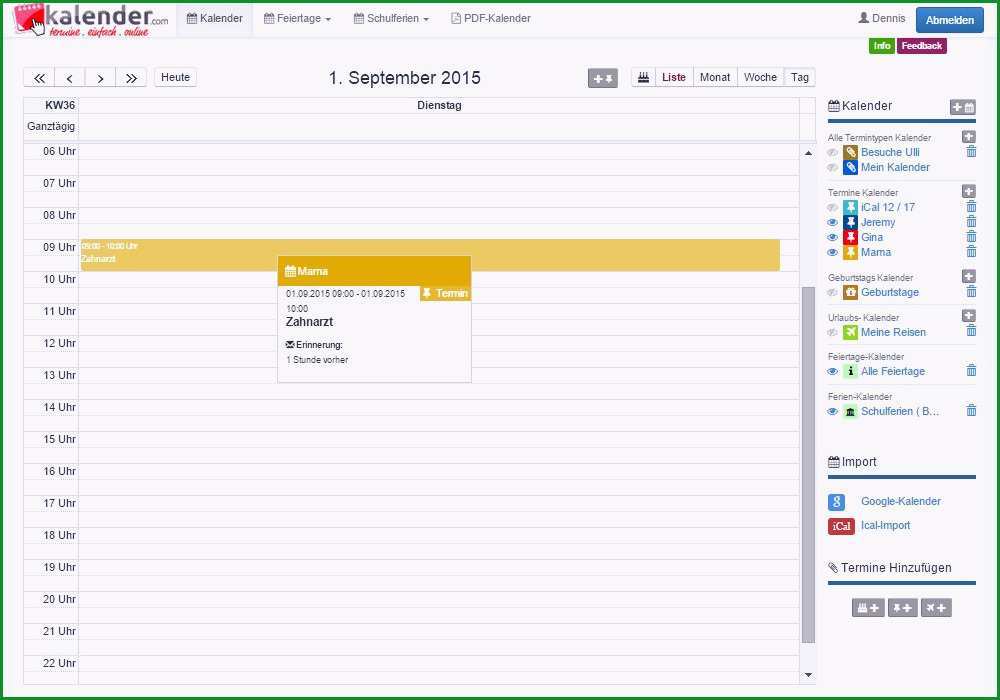Click the vertical scrollbar thumb
Viewport: 1000px width, 700px height.
coord(808,464)
